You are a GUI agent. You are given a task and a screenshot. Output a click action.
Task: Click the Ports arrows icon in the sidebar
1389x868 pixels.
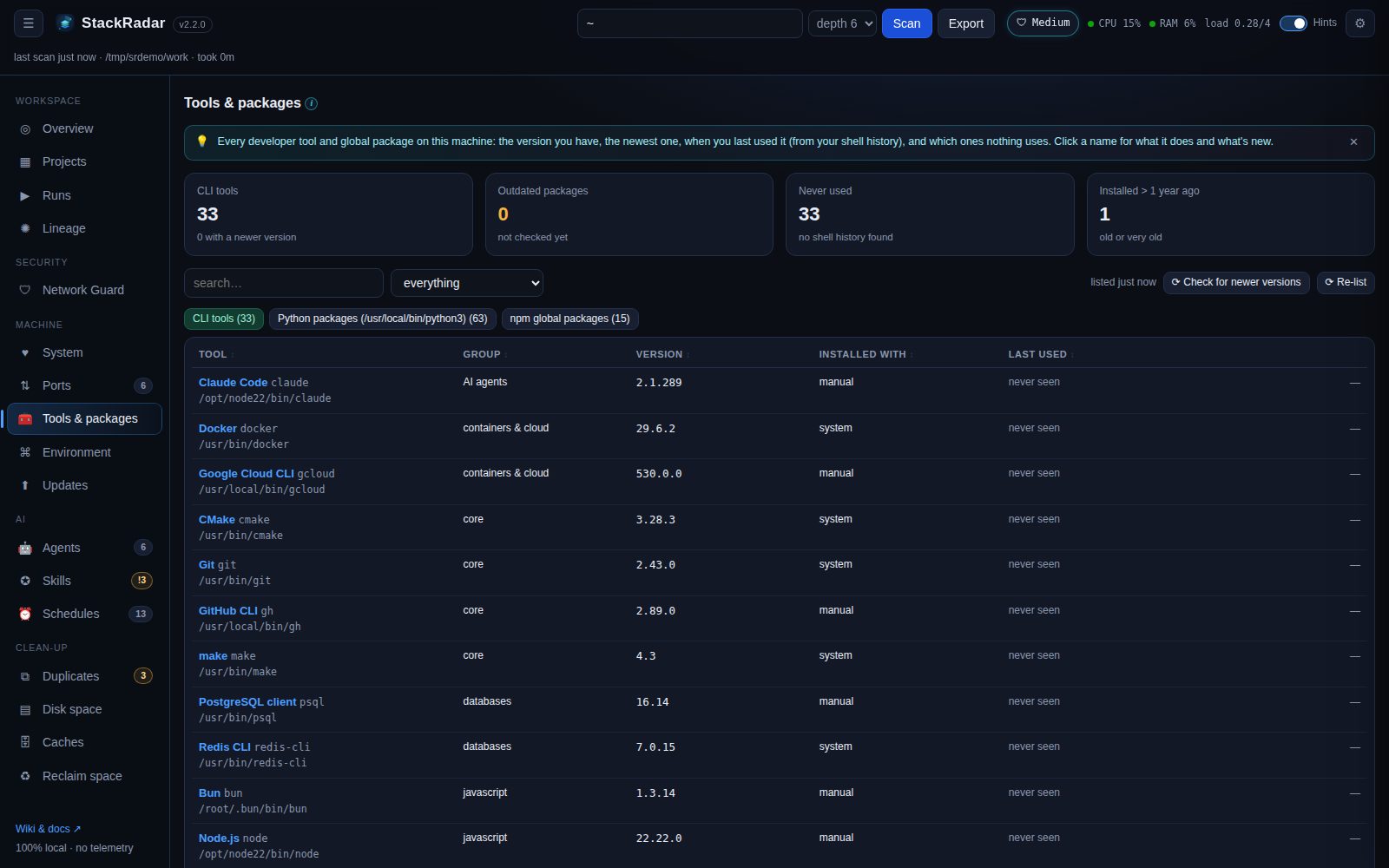click(x=25, y=385)
